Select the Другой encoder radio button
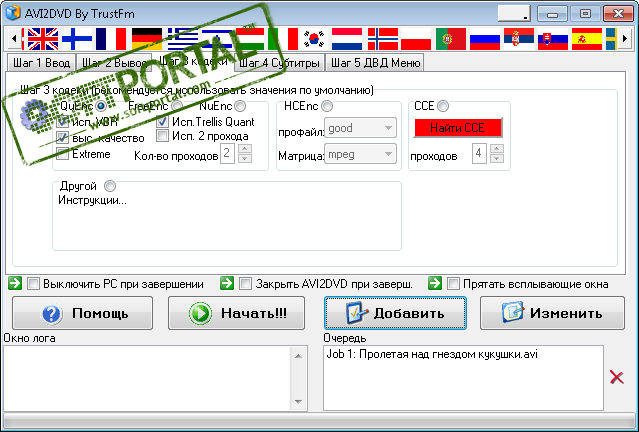This screenshot has width=639, height=432. tap(110, 186)
